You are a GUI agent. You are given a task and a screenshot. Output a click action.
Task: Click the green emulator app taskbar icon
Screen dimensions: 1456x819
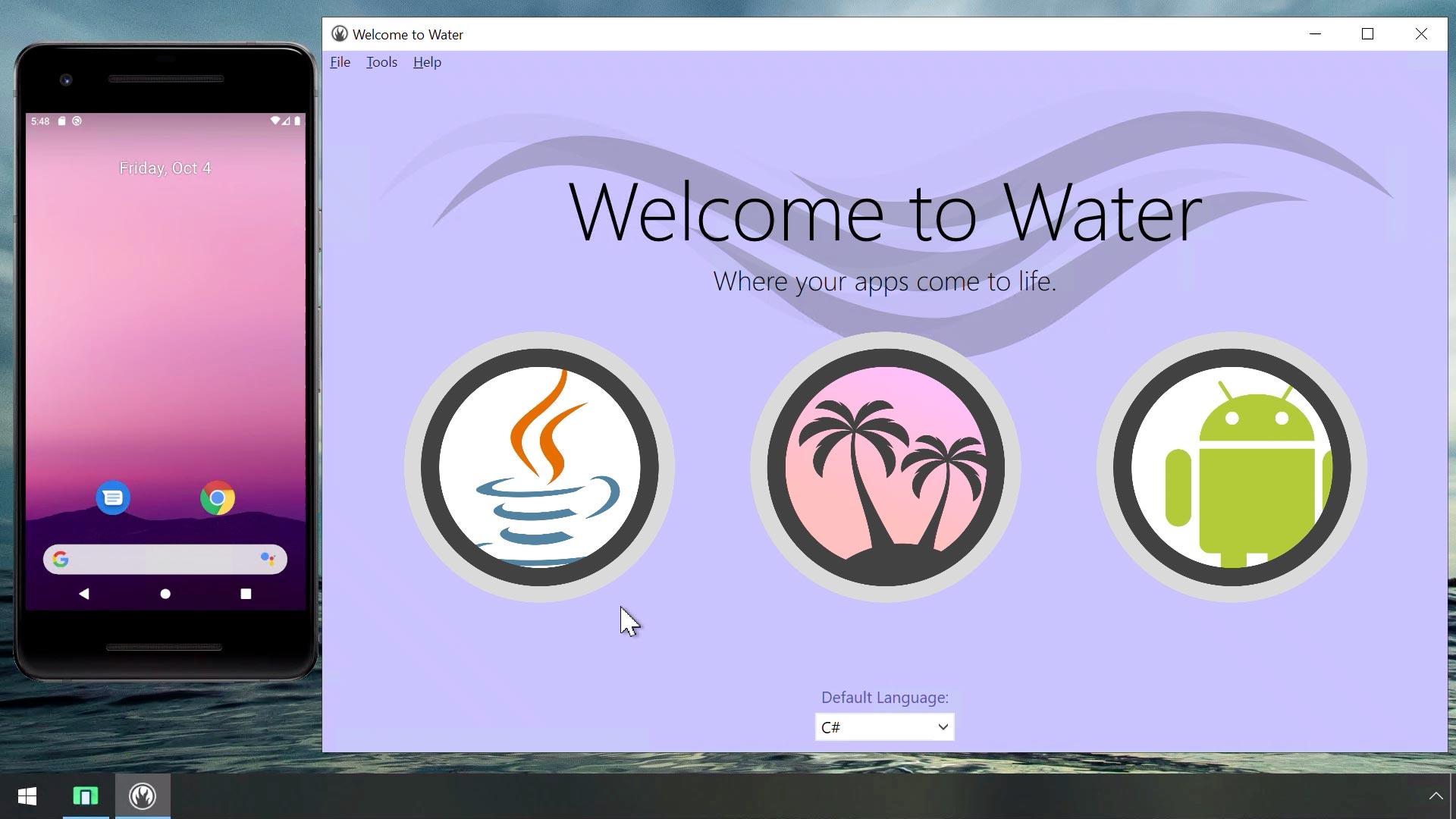[x=86, y=796]
